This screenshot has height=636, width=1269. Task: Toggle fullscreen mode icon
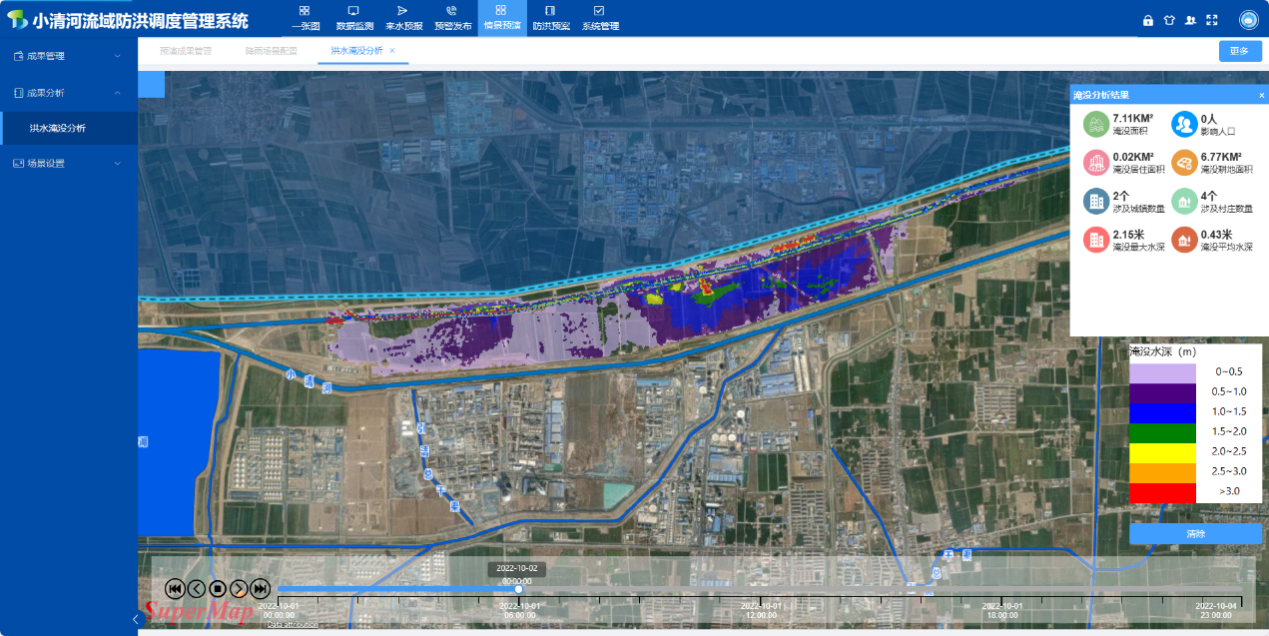click(x=1211, y=20)
